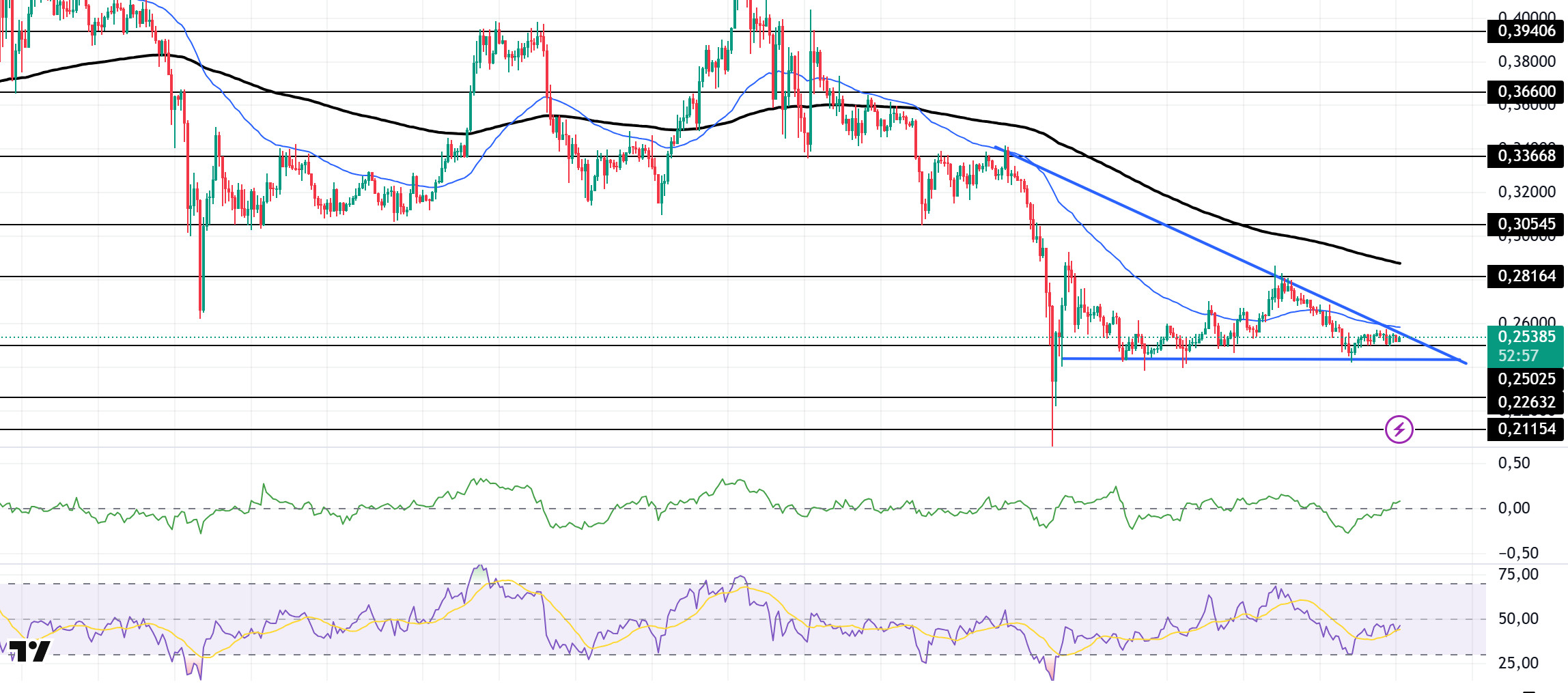Select the 0,25025 price level label
Viewport: 1568px width, 693px height.
(1526, 379)
